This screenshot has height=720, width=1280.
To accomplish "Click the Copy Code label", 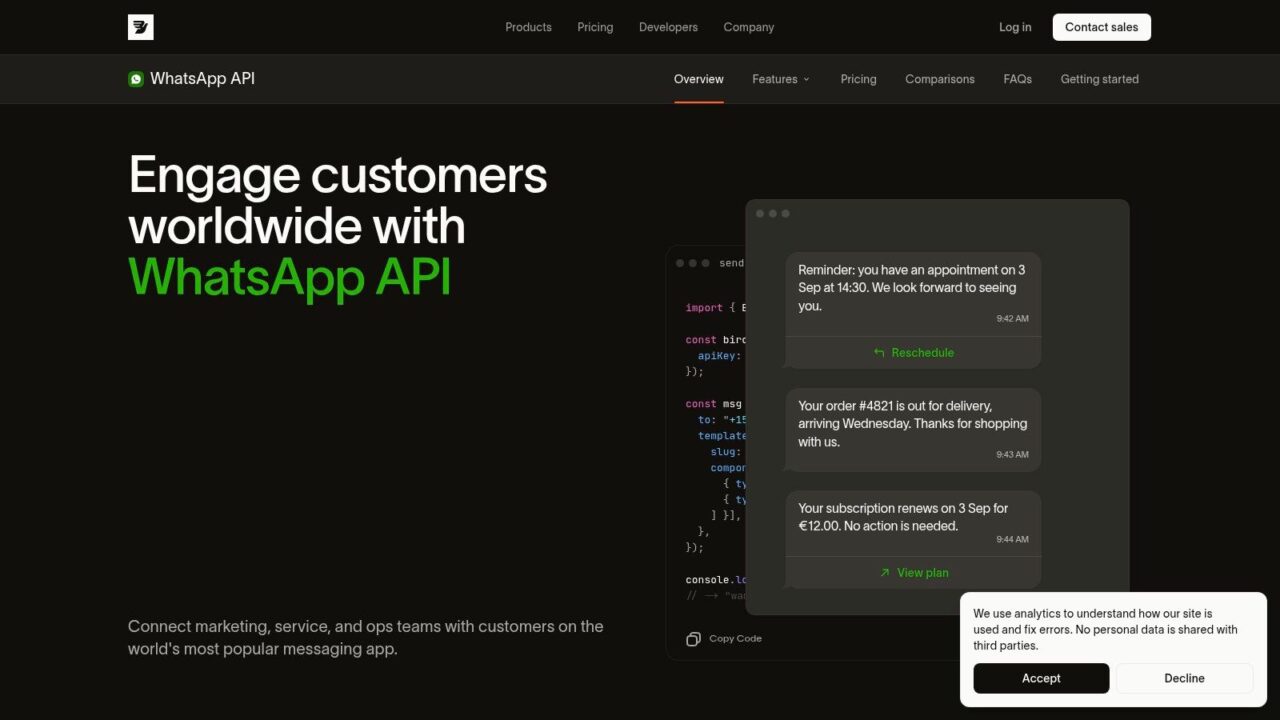I will click(735, 639).
